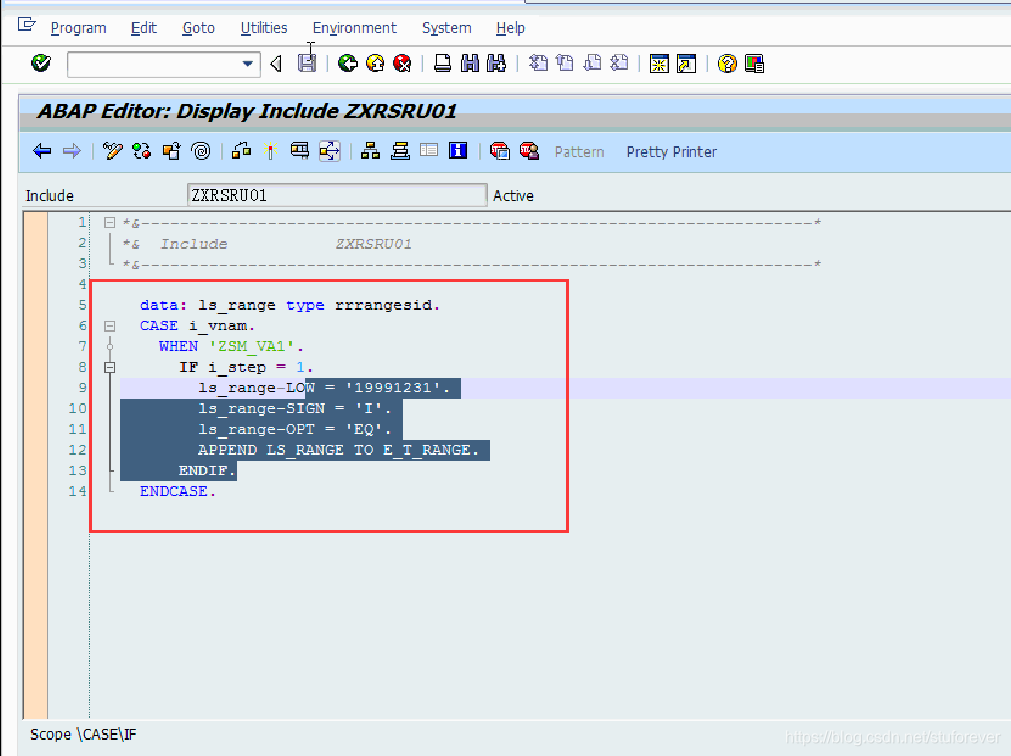Viewport: 1011px width, 756px height.
Task: Click the Active/Inactive toggle icon
Action: (x=141, y=151)
